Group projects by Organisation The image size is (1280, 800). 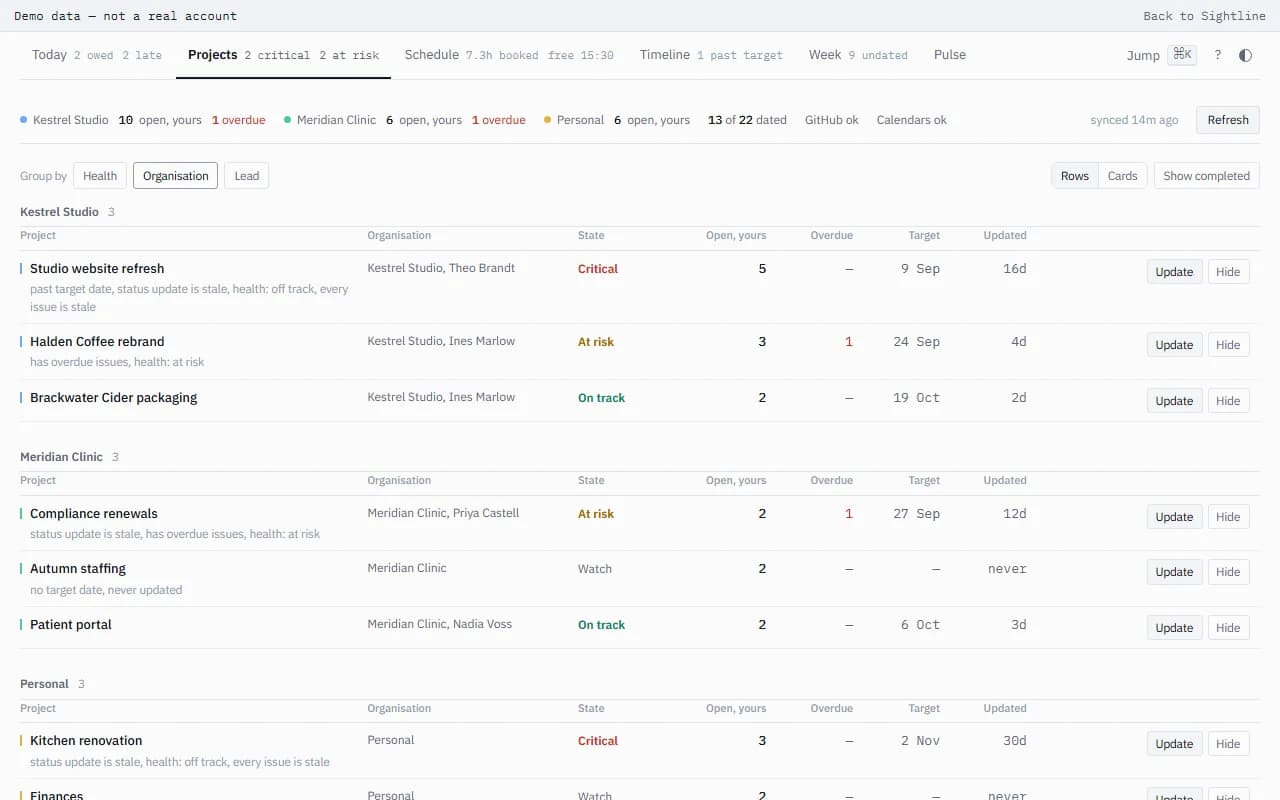pyautogui.click(x=175, y=176)
